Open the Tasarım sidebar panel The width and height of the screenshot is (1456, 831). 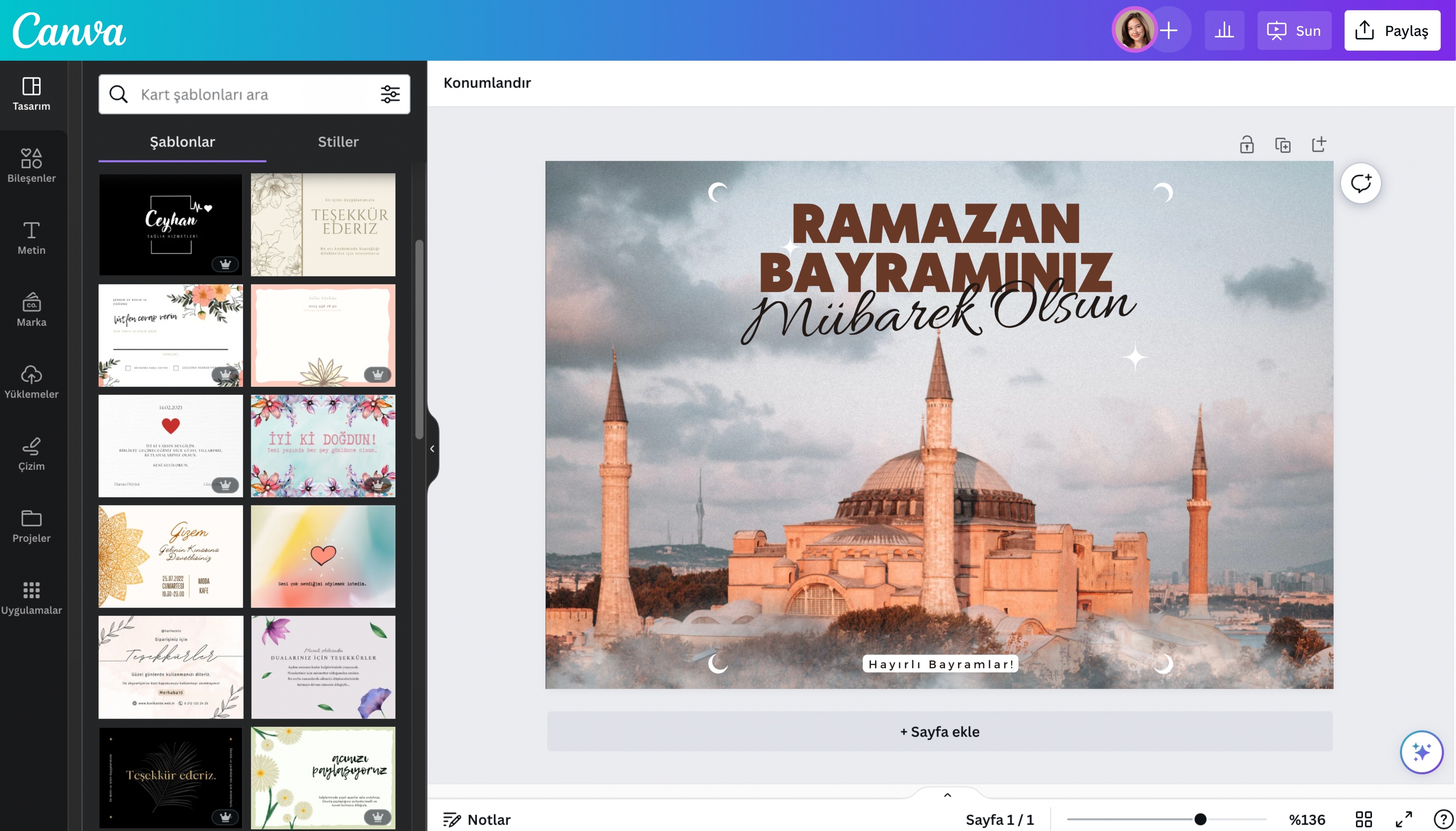(31, 94)
